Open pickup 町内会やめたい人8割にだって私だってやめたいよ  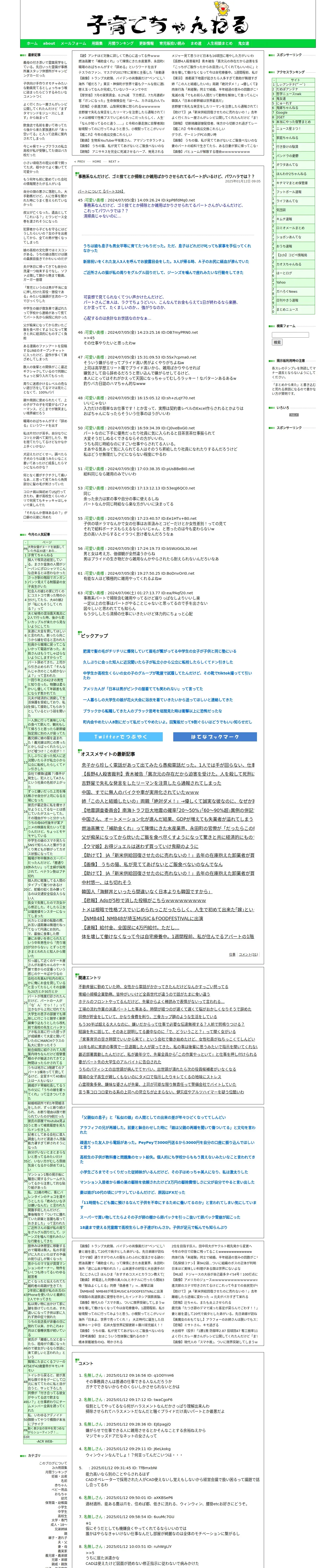click(167, 722)
